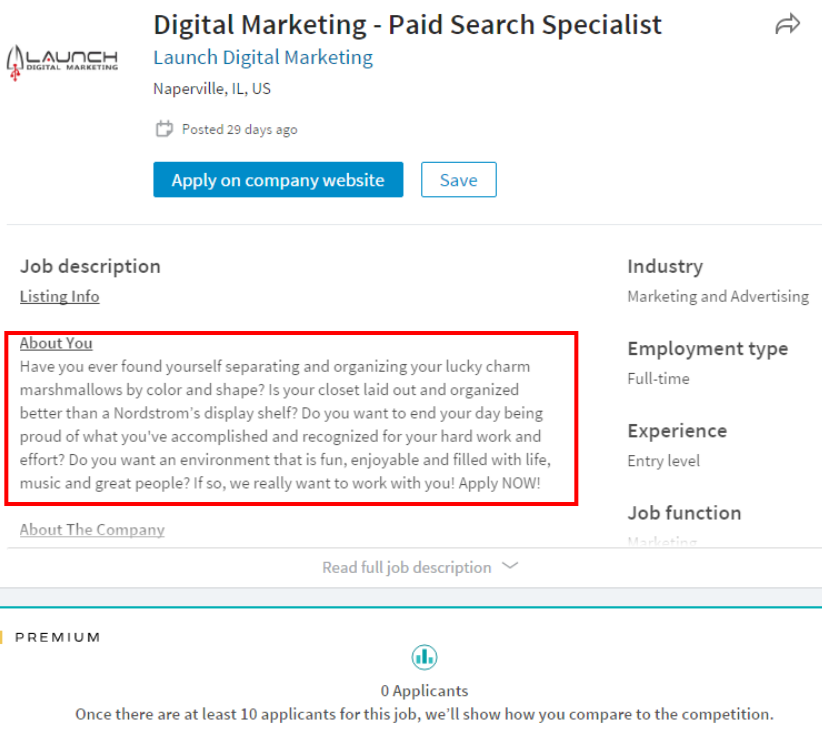Save this job posting
Viewport: 822px width, 739px height.
pyautogui.click(x=458, y=180)
